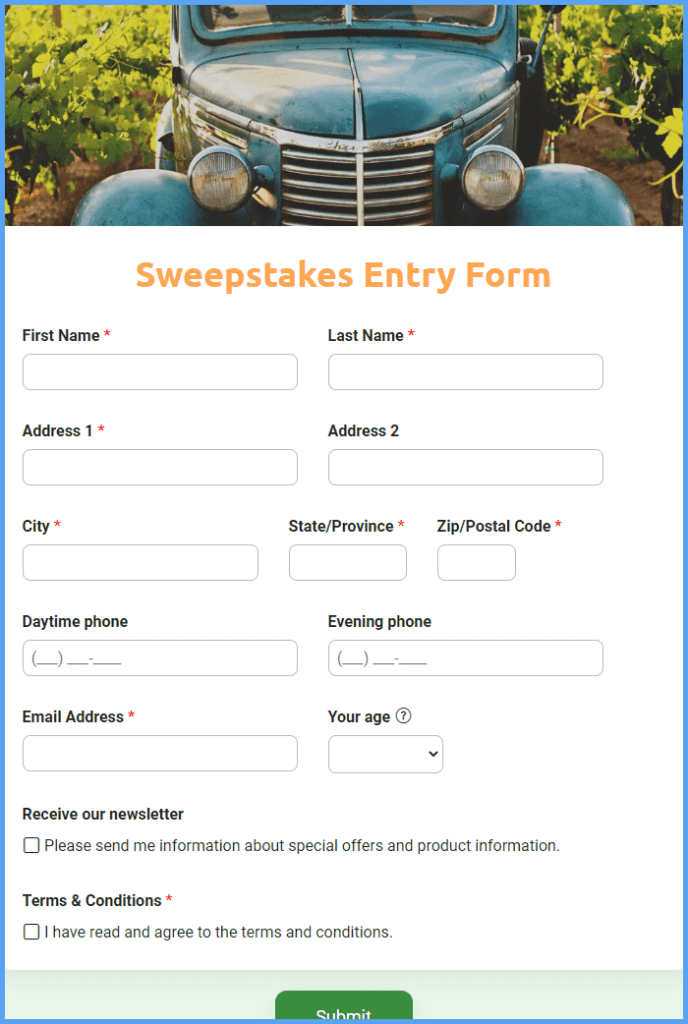This screenshot has width=688, height=1024.
Task: Click the newsletter special offers text
Action: tap(302, 846)
